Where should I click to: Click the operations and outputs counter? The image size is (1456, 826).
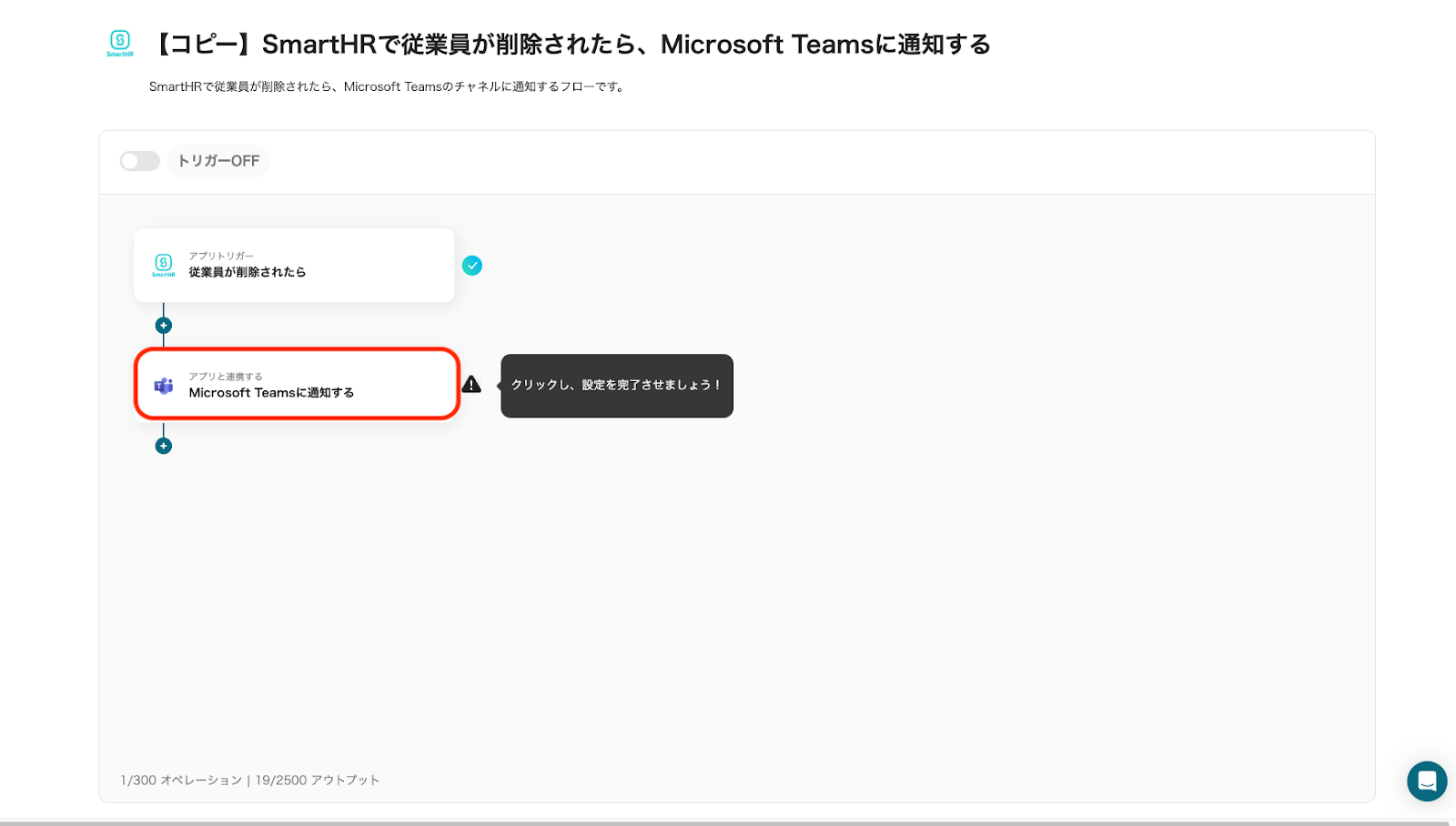(x=250, y=781)
